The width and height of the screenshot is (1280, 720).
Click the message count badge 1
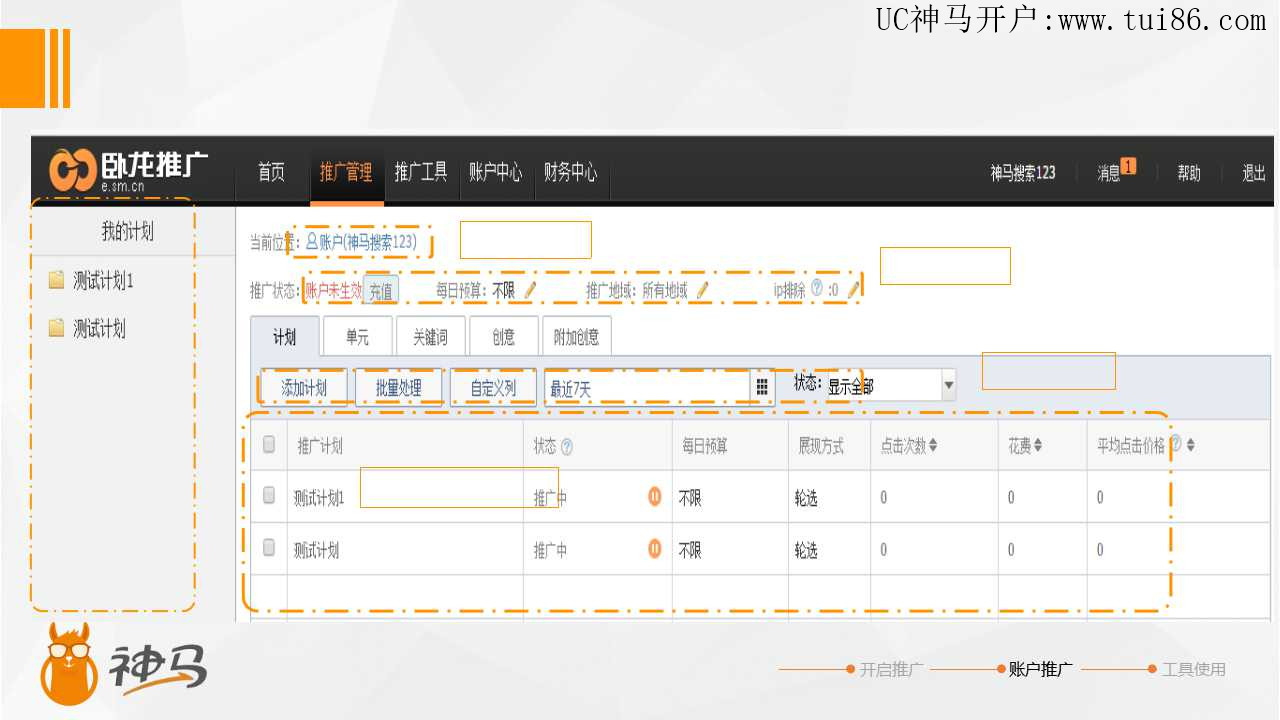tap(1129, 167)
